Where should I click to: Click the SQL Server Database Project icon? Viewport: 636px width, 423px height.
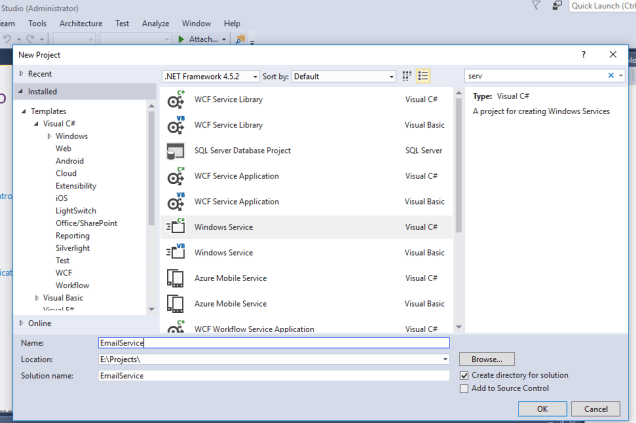point(176,150)
